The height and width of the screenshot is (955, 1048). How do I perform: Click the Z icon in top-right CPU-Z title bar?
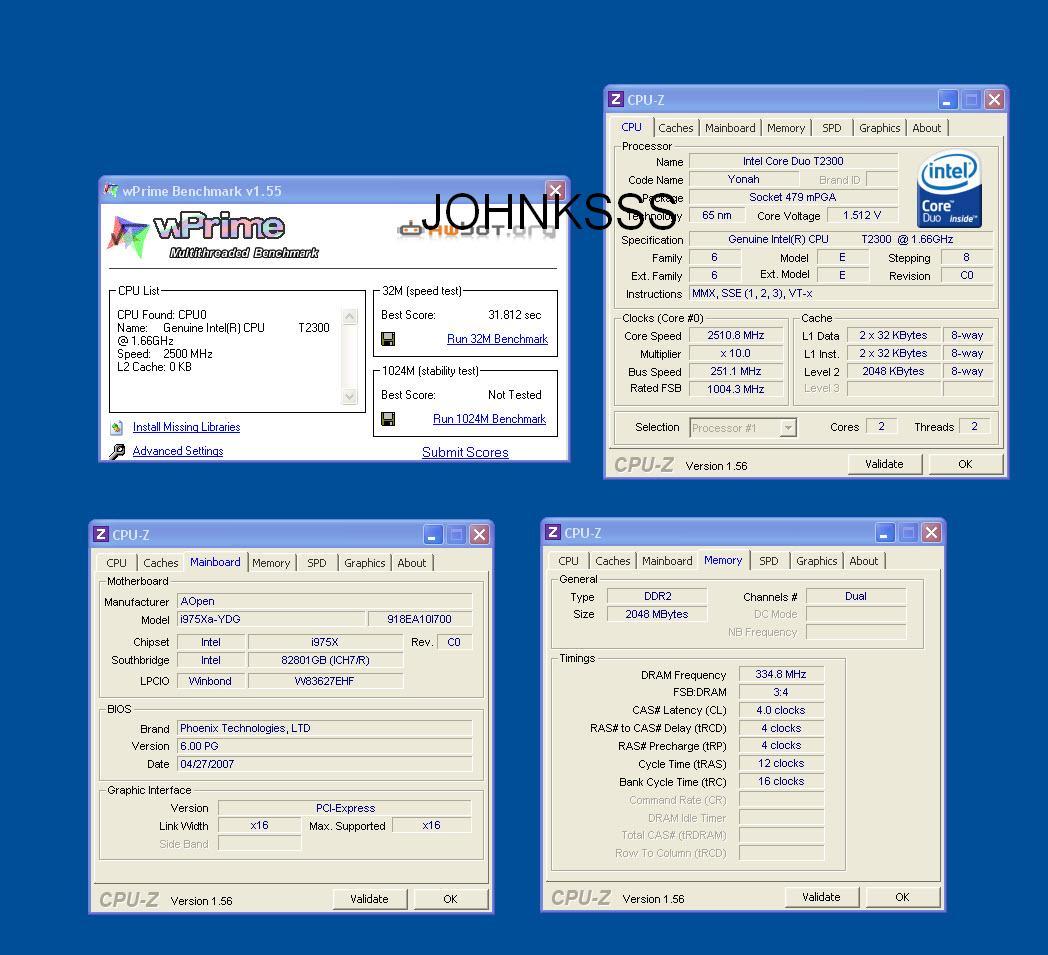click(616, 100)
